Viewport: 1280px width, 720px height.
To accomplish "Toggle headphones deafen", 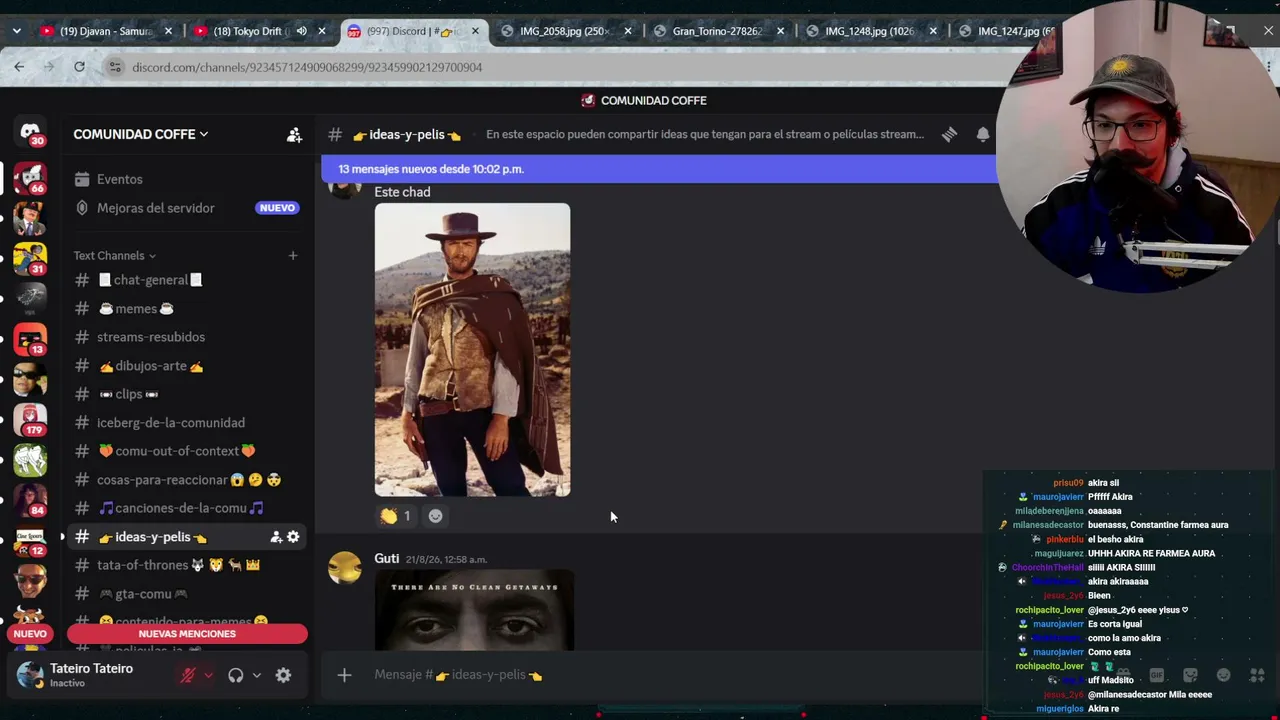I will (235, 675).
